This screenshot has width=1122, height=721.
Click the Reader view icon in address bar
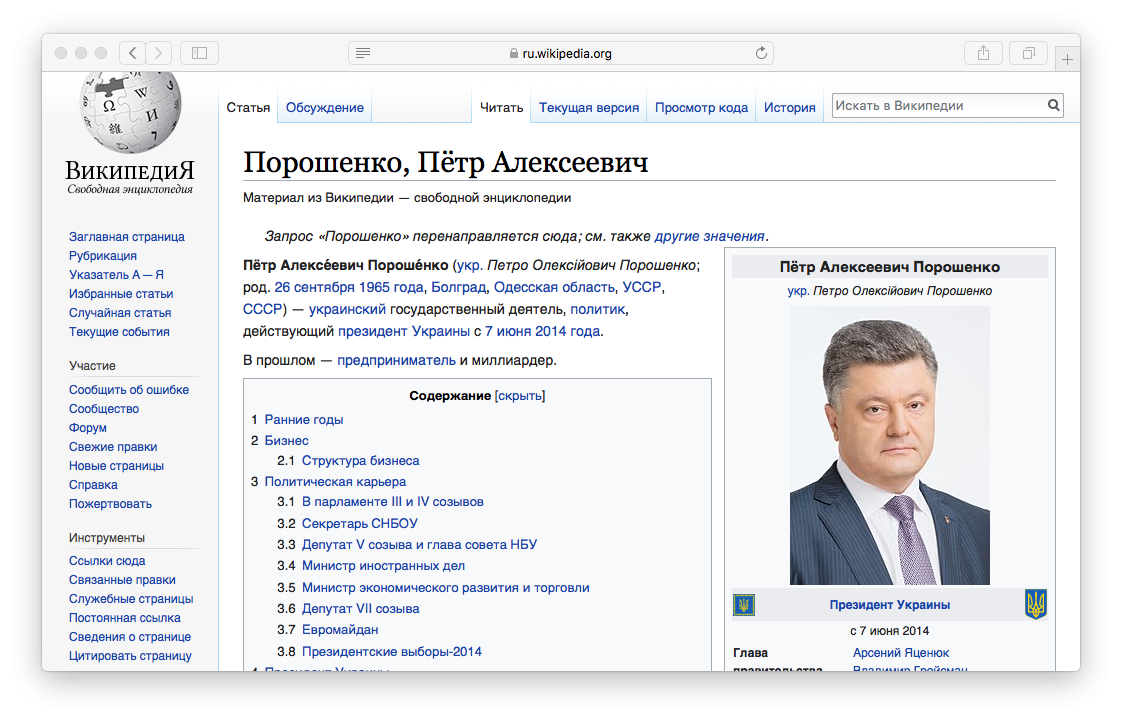point(363,53)
